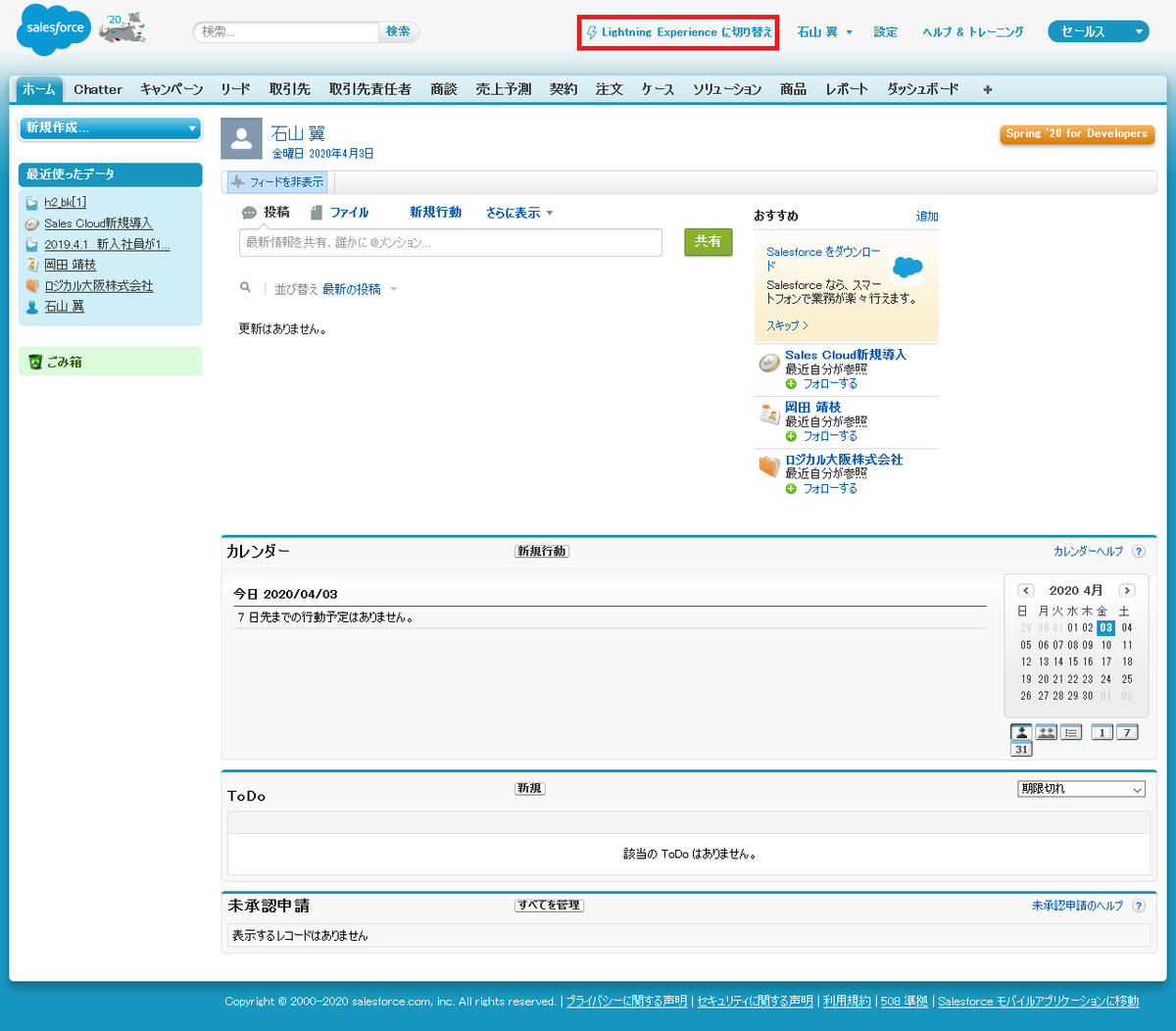The width and height of the screenshot is (1176, 1031).
Task: Open the 新規作成... dropdown in sidebar
Action: (x=110, y=127)
